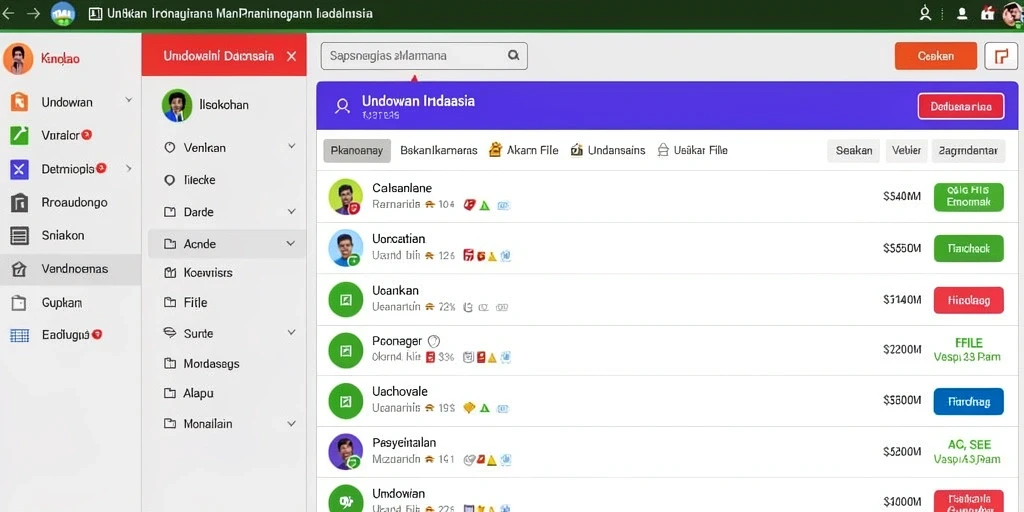The image size is (1024, 512).
Task: Open the round site logo in top bar
Action: tap(63, 13)
